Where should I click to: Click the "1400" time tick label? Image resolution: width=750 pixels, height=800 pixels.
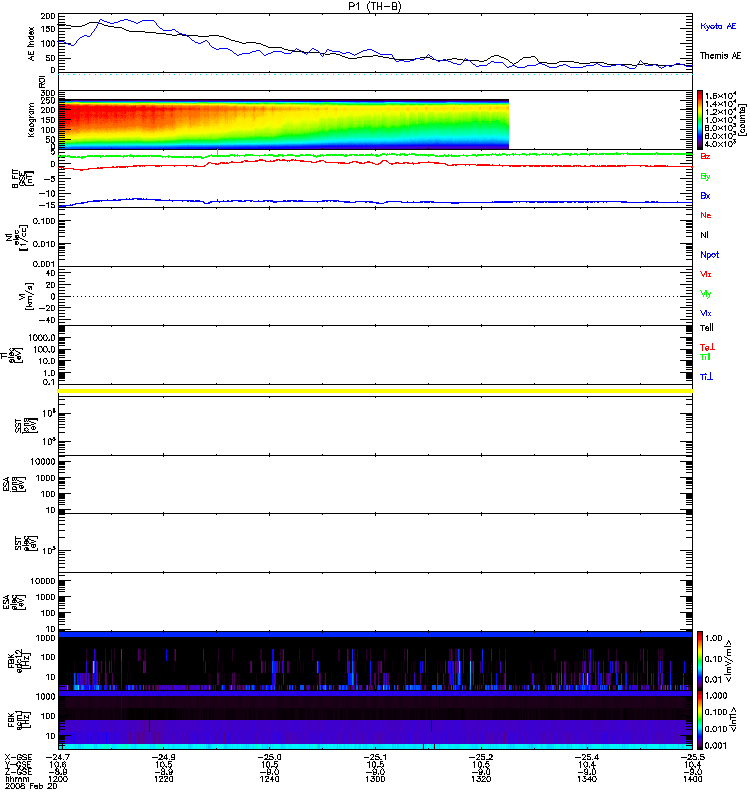pos(692,779)
